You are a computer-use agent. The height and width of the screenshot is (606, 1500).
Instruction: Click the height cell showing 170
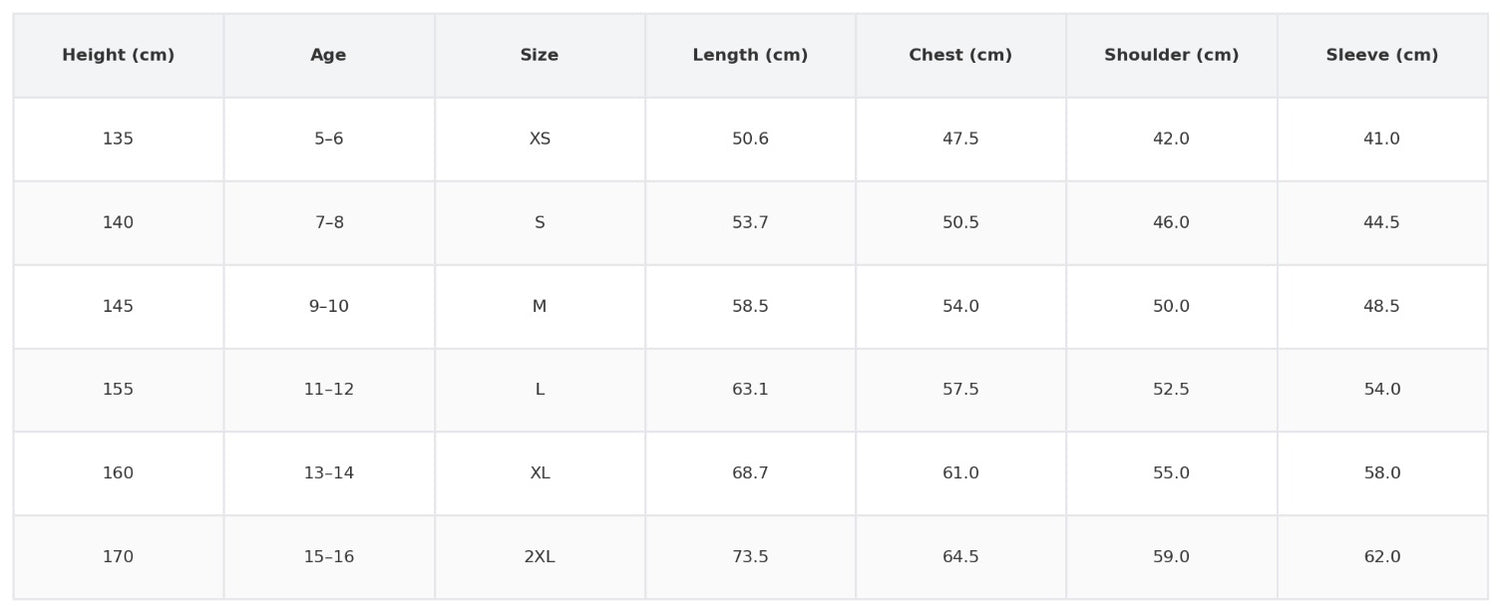(118, 557)
